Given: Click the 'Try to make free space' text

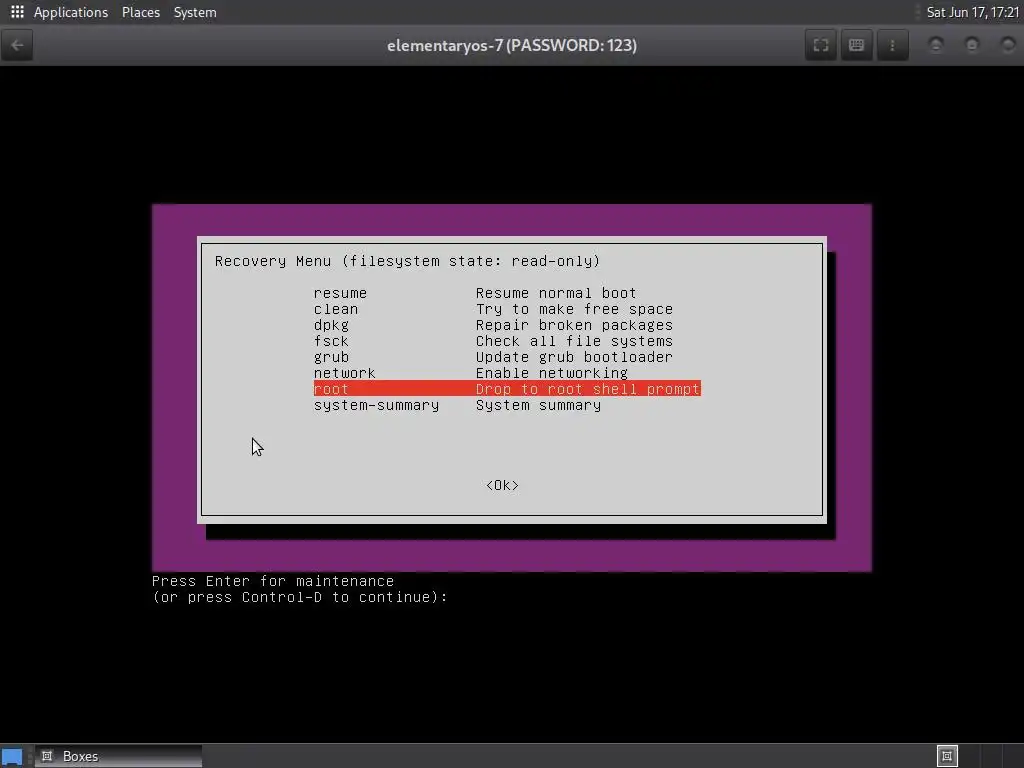Looking at the screenshot, I should click(574, 309).
